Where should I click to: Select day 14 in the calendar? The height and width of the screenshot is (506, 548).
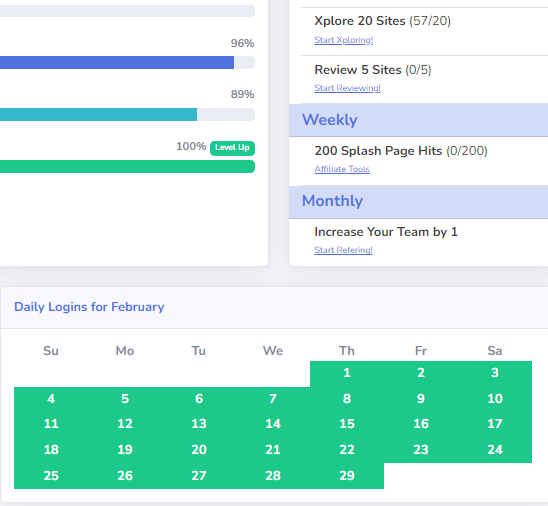273,424
